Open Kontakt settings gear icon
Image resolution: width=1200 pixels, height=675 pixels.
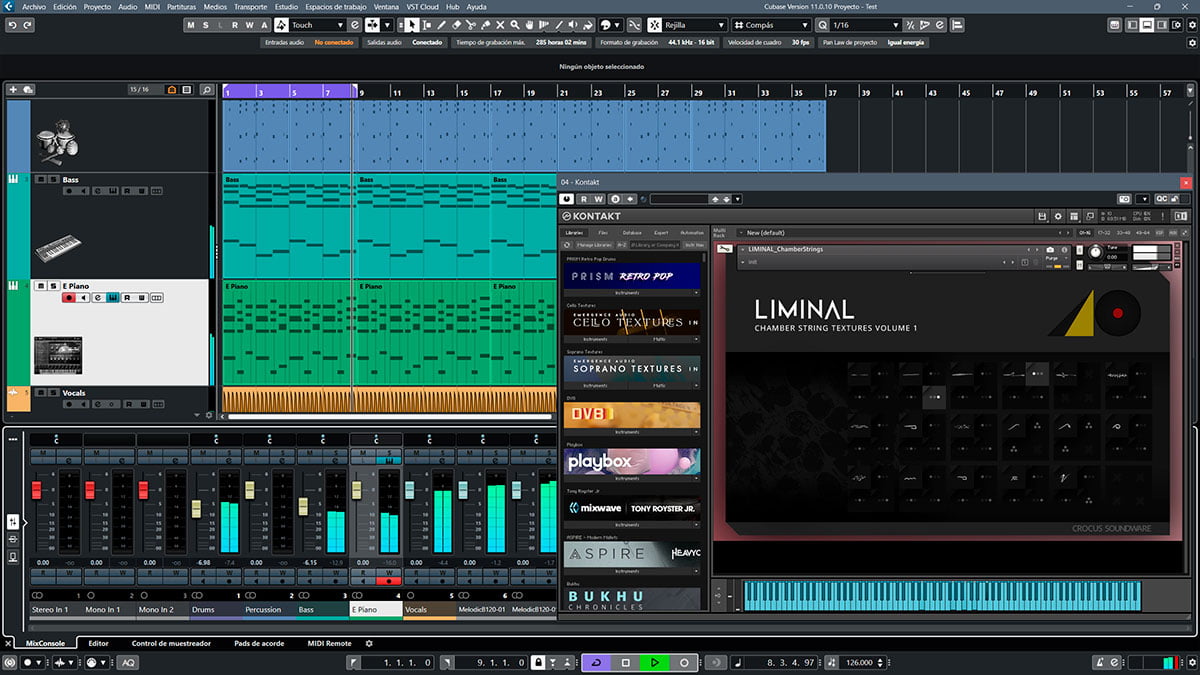click(1058, 216)
